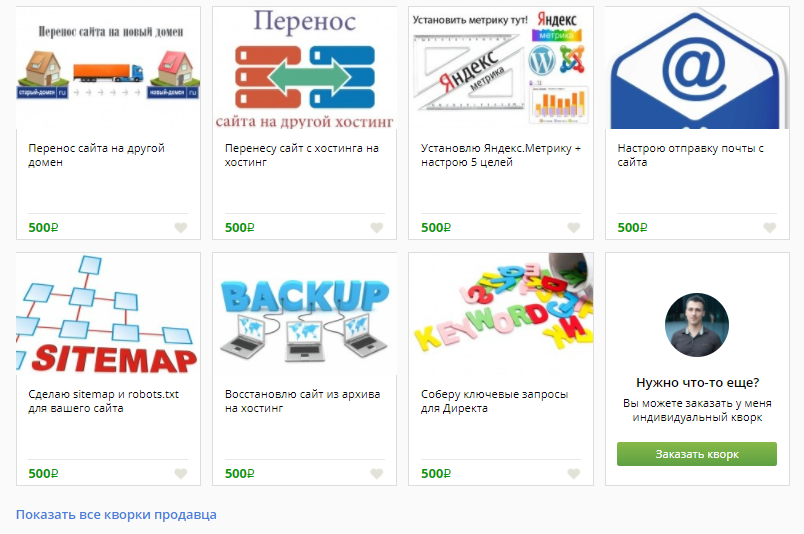804x534 pixels.
Task: Favorite the Директ keywords kwork heart
Action: coord(573,473)
